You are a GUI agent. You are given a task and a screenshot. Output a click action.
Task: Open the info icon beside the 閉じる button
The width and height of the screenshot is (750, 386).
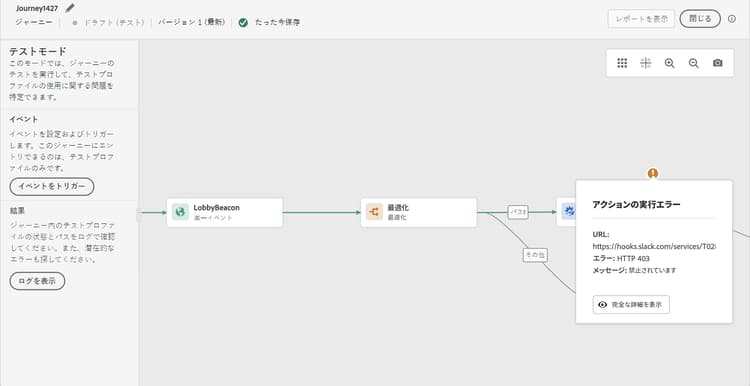[732, 19]
